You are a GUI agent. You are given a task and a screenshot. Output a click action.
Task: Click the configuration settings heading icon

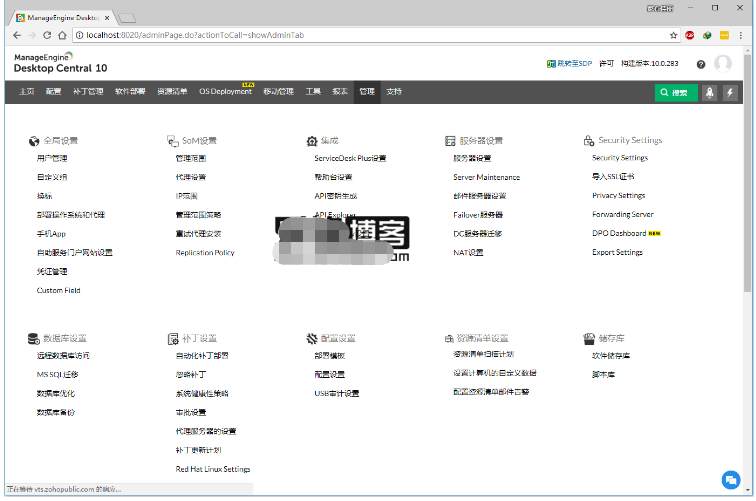tap(312, 339)
